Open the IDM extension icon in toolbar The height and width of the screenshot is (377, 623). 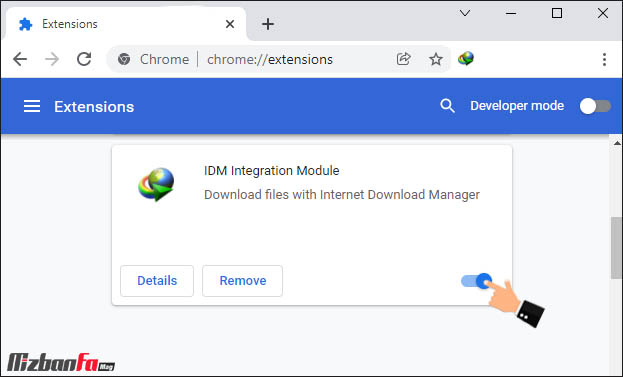[466, 59]
